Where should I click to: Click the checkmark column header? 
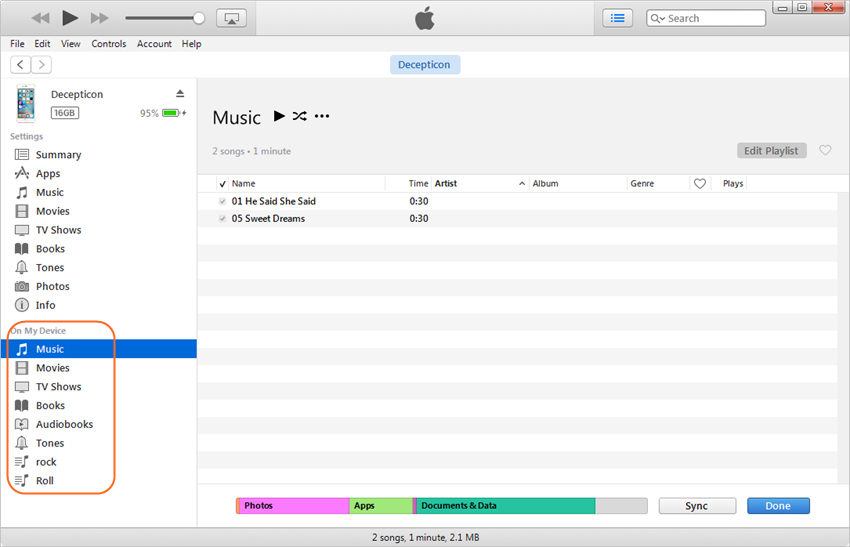coord(222,184)
